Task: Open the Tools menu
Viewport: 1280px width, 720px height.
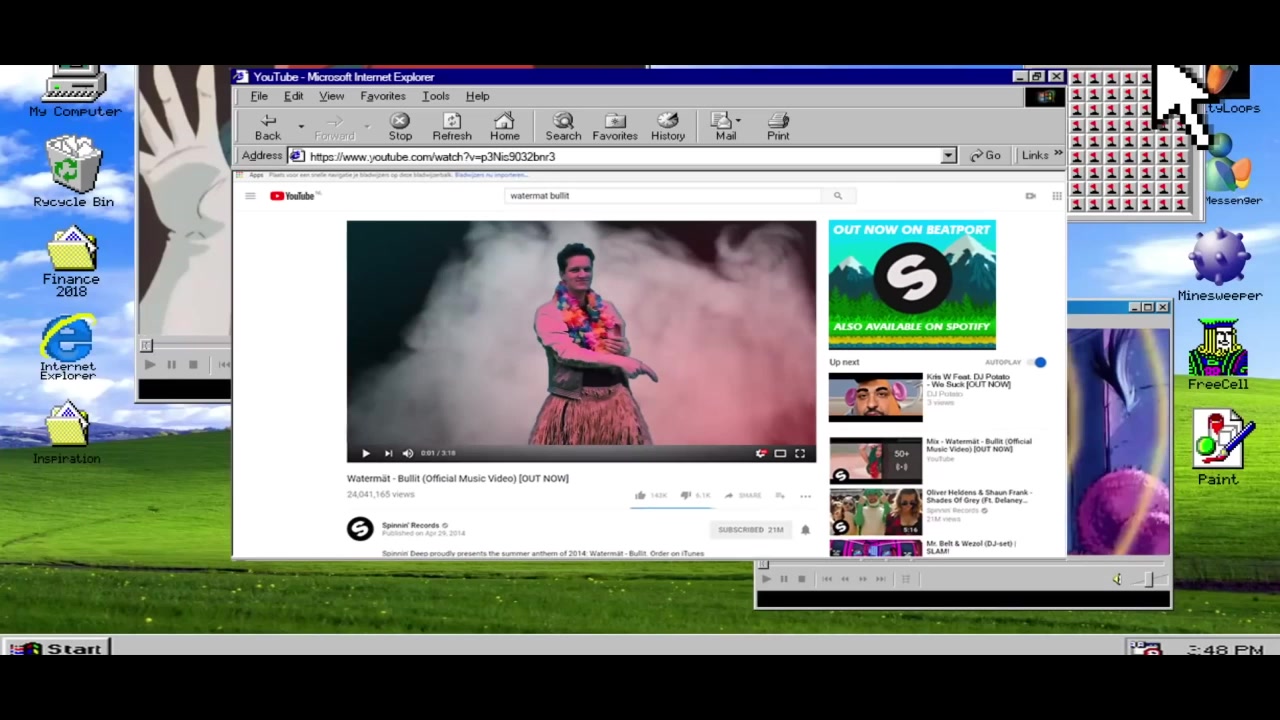Action: click(436, 96)
